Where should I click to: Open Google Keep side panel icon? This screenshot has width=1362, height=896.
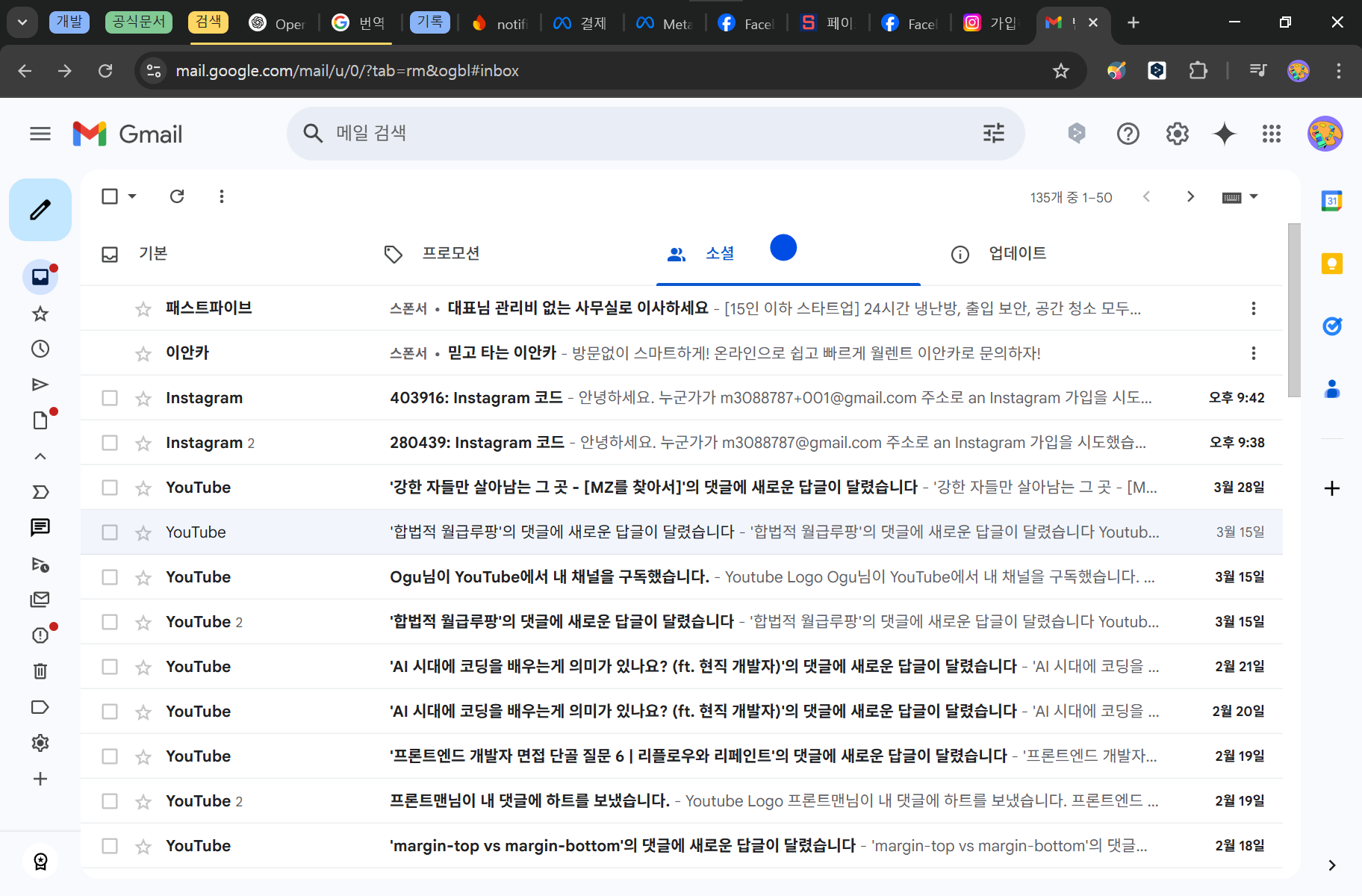coord(1332,264)
